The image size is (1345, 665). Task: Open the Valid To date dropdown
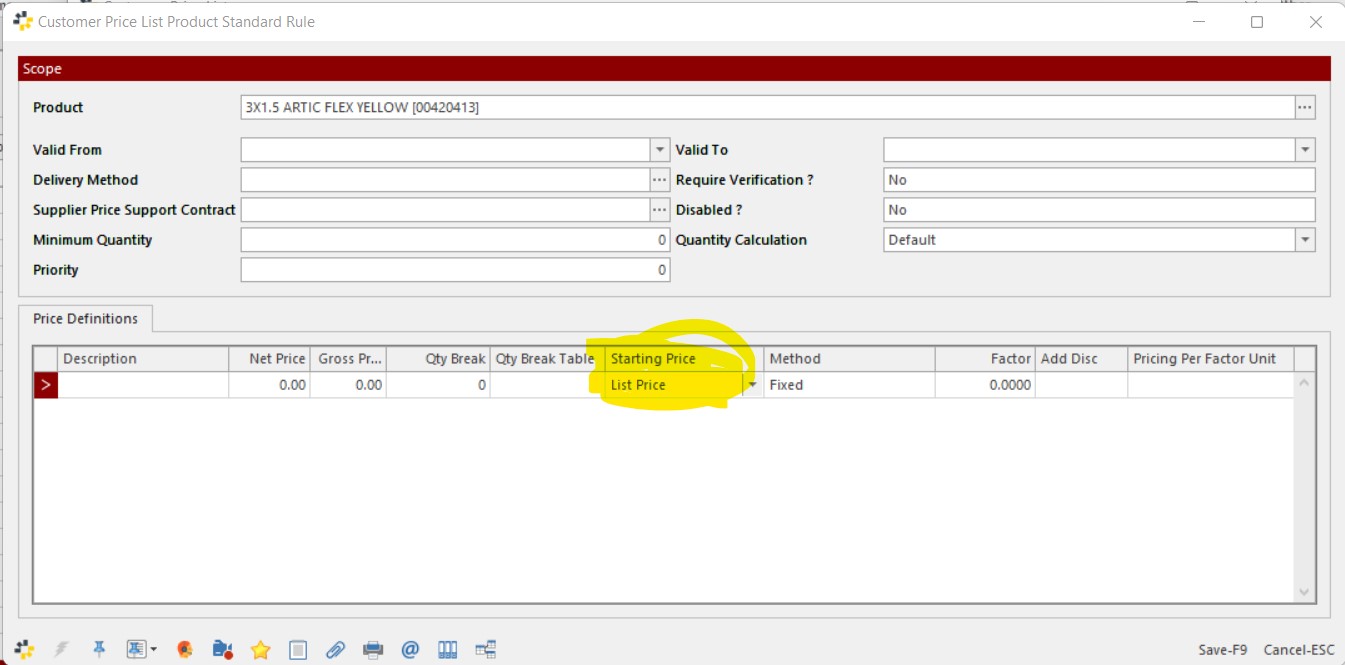click(1304, 150)
